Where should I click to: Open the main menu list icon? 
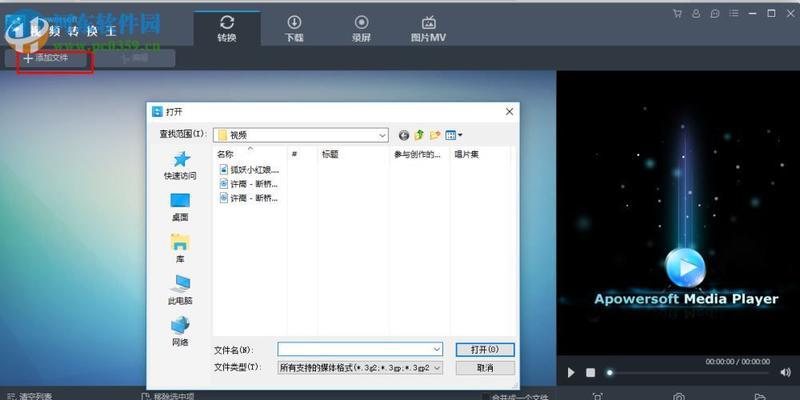tap(734, 14)
